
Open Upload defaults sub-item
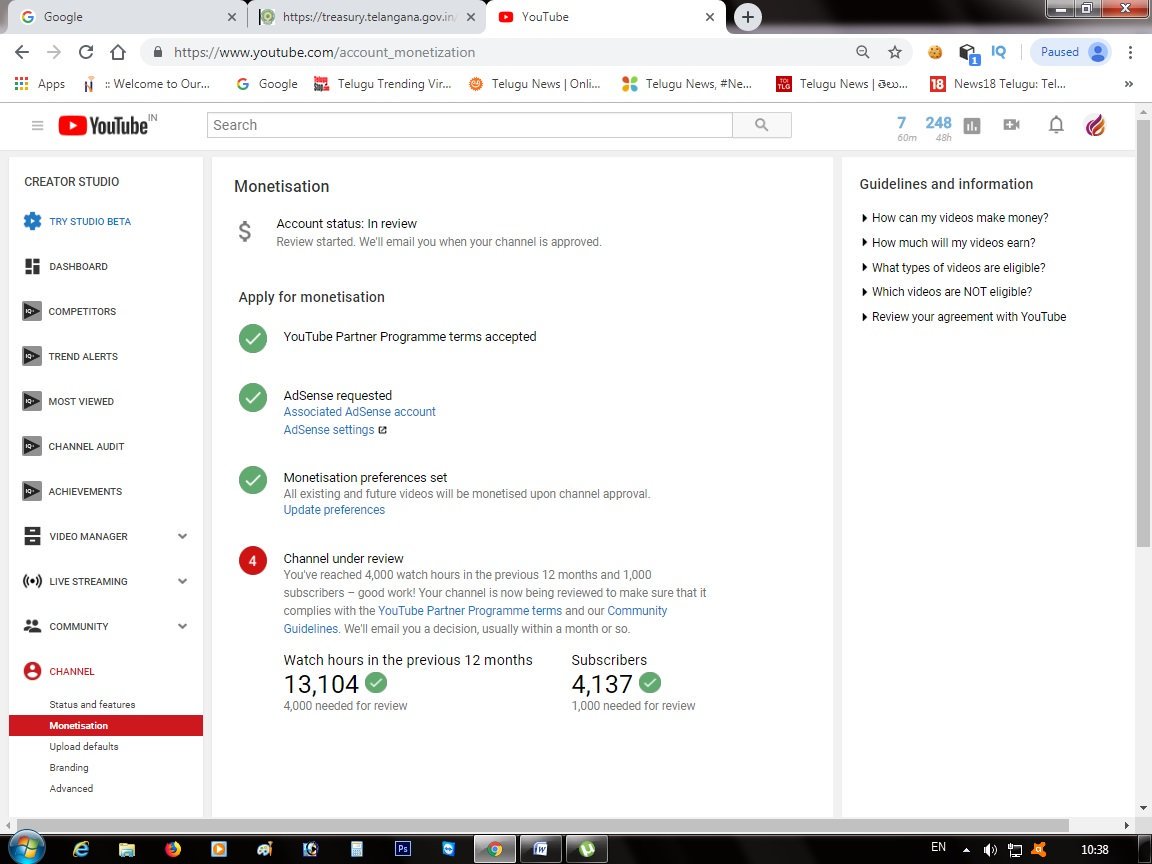[x=84, y=746]
